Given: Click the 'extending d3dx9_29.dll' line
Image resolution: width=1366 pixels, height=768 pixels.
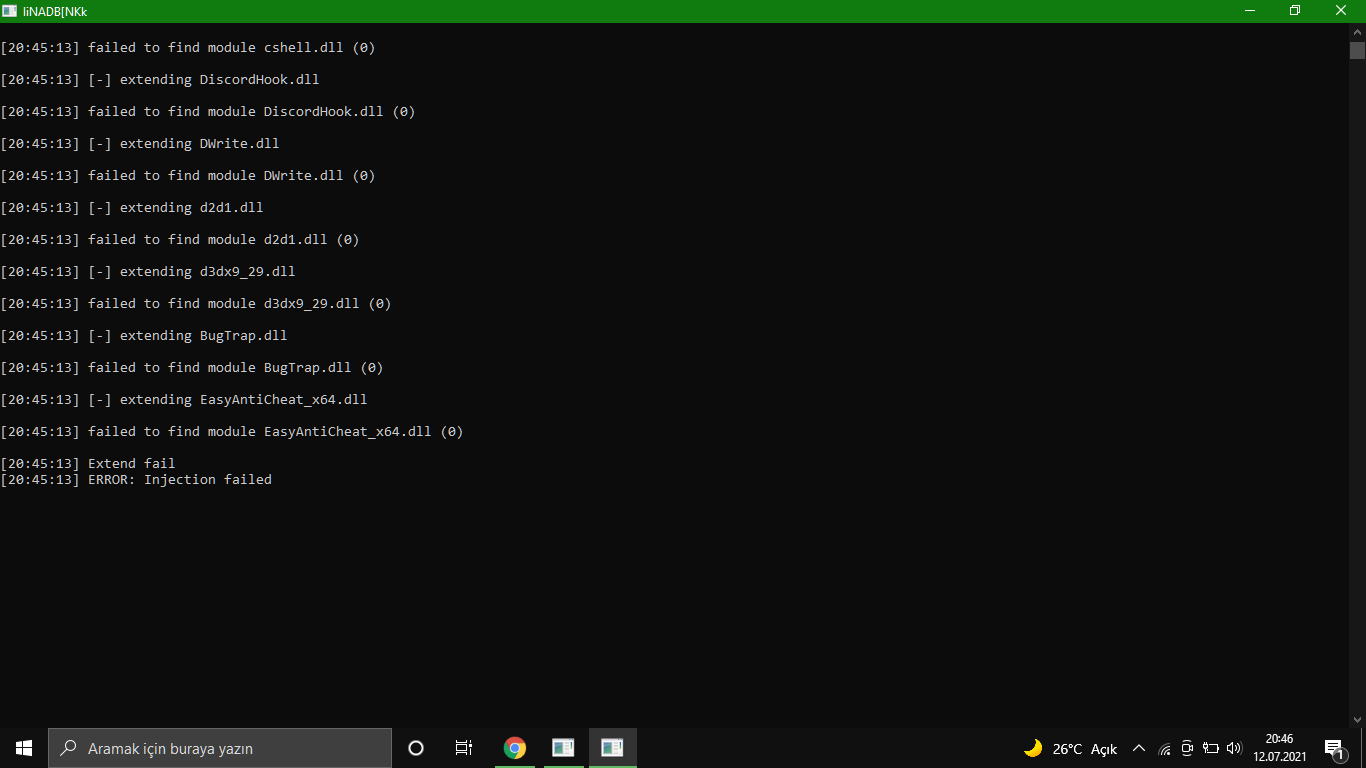Looking at the screenshot, I should (208, 272).
